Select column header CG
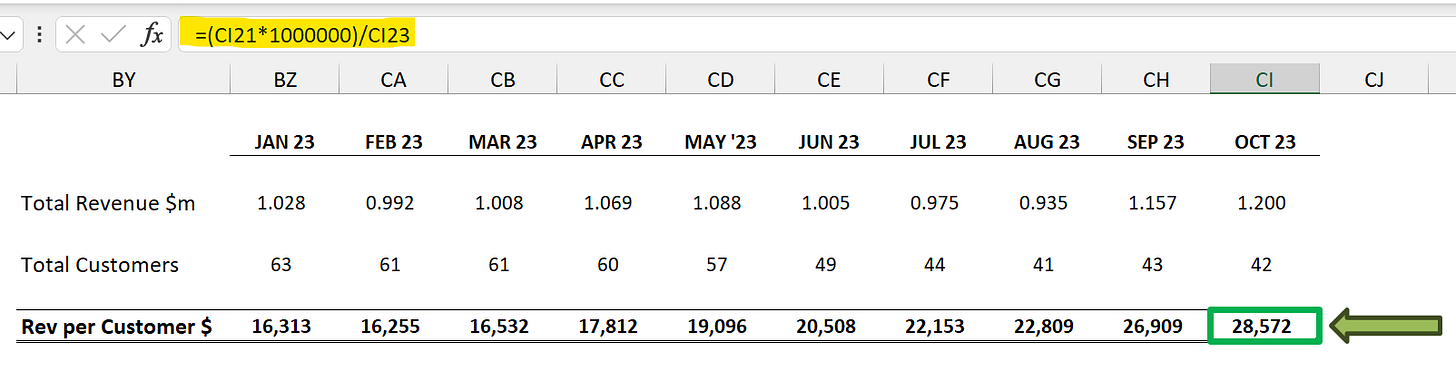 click(x=1047, y=80)
